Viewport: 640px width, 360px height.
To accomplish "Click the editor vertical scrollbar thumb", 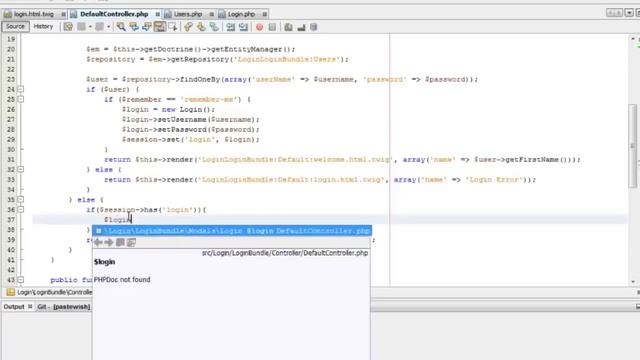I will [x=633, y=146].
